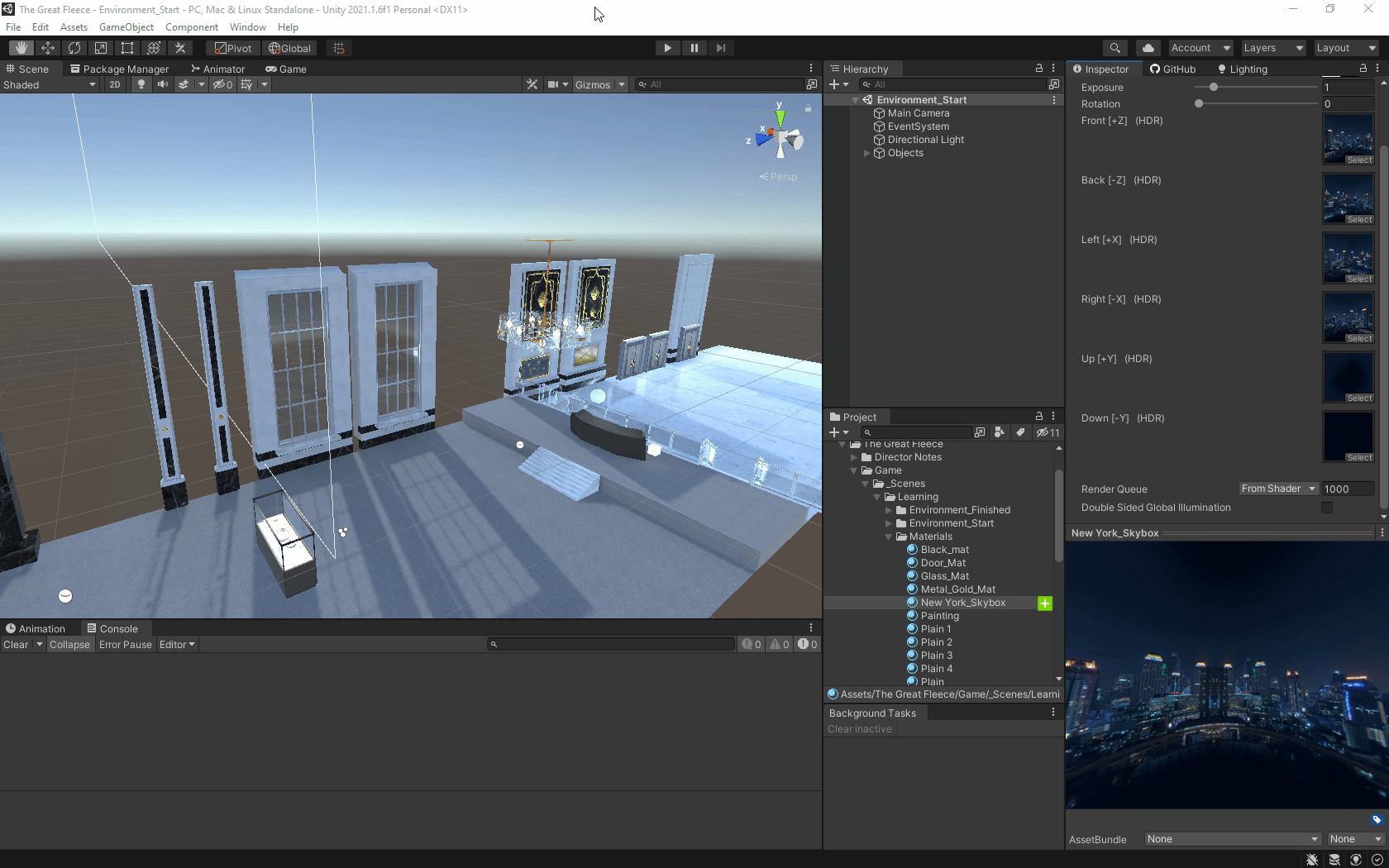Open the AssetBundle None dropdown

[1233, 839]
